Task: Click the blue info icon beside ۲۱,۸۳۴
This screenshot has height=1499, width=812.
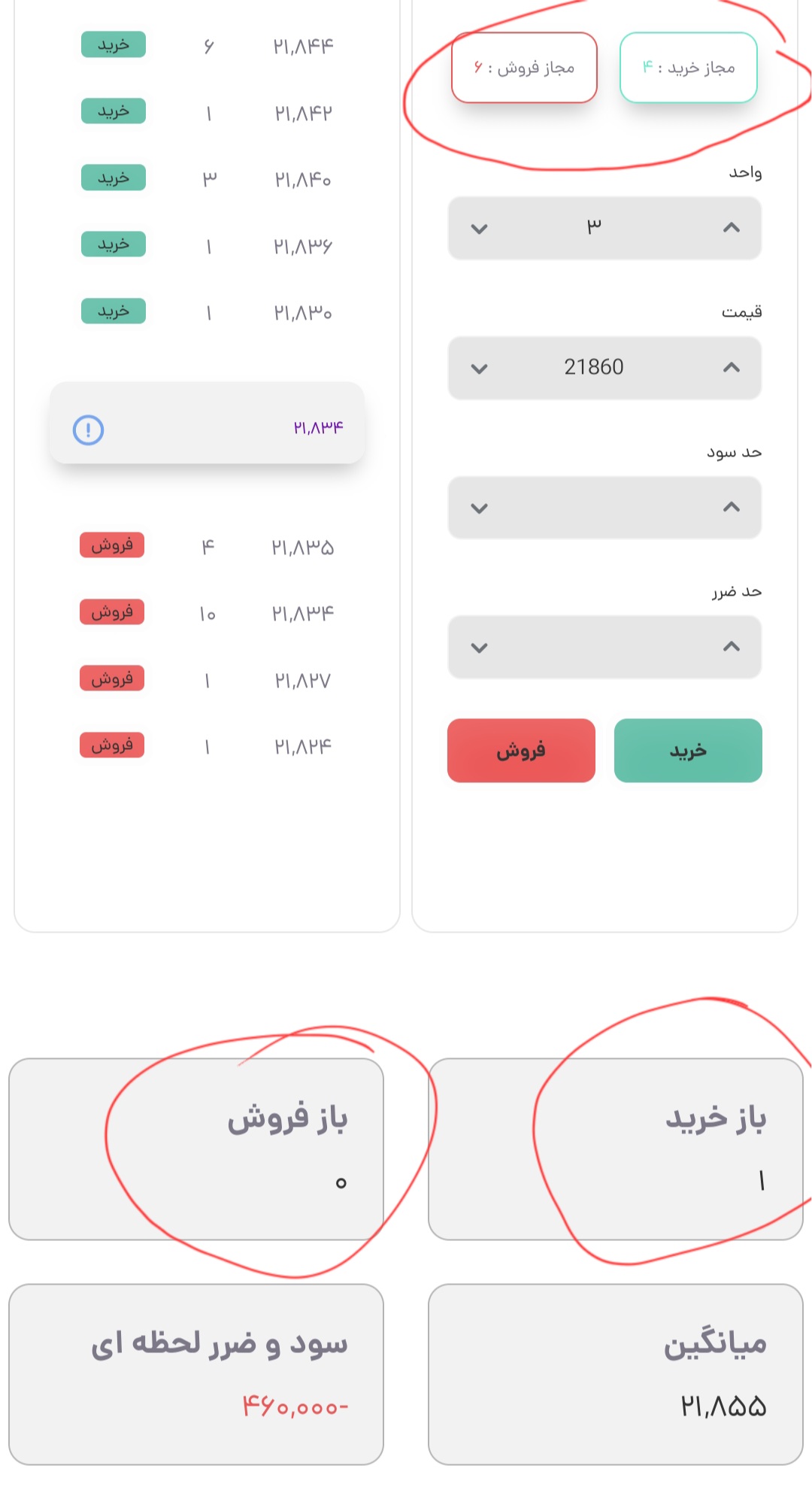Action: click(x=88, y=430)
